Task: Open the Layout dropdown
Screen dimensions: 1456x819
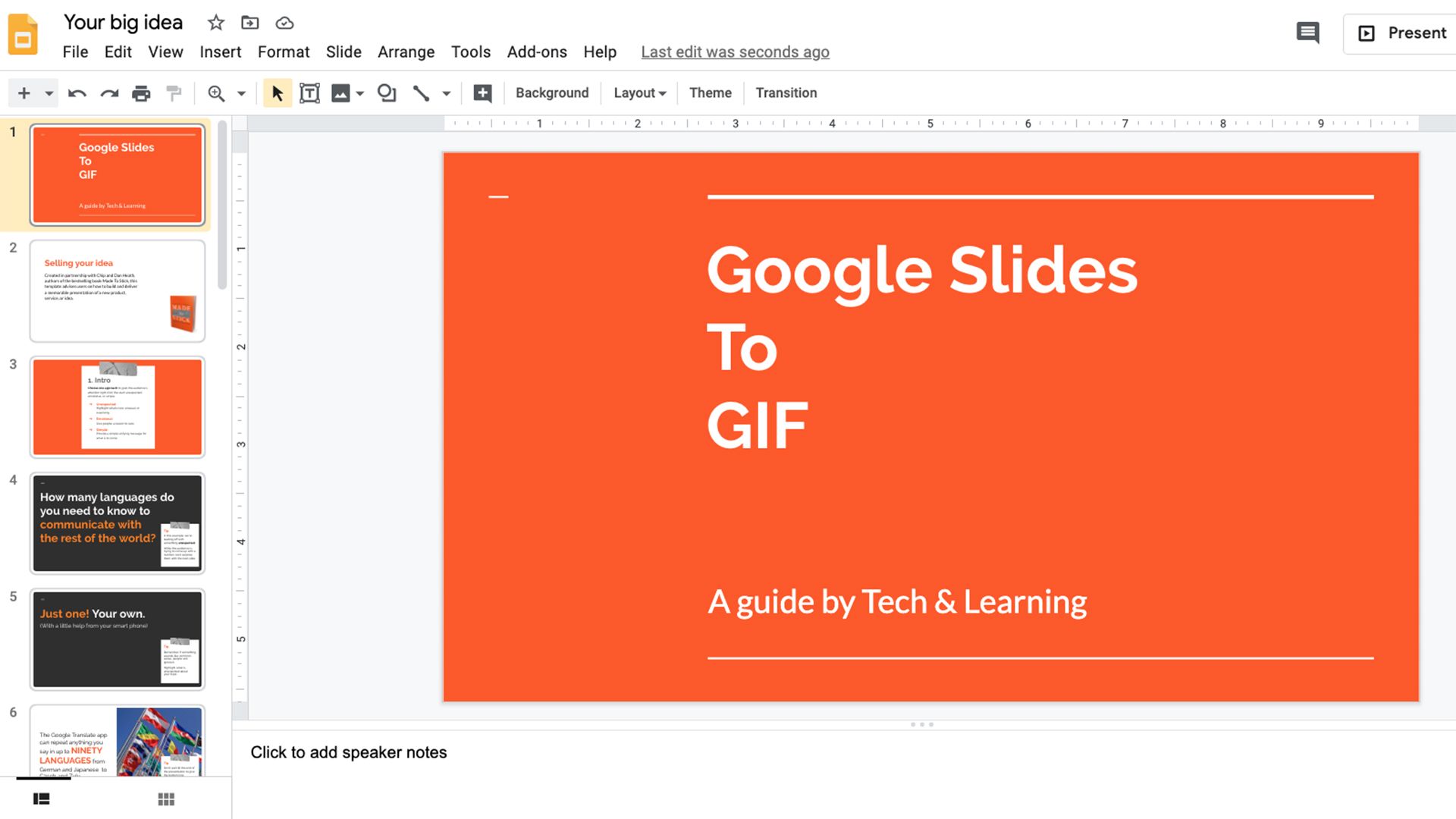Action: click(x=639, y=93)
